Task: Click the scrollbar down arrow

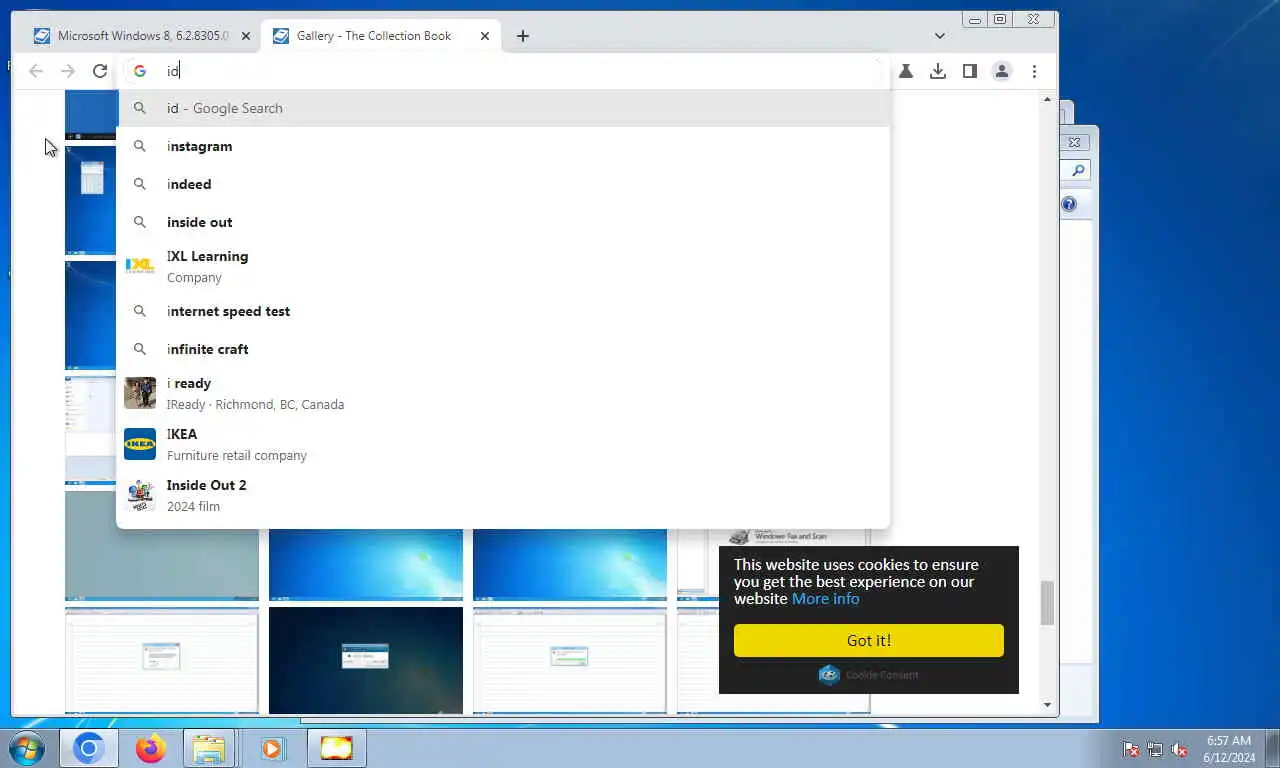Action: (x=1048, y=705)
